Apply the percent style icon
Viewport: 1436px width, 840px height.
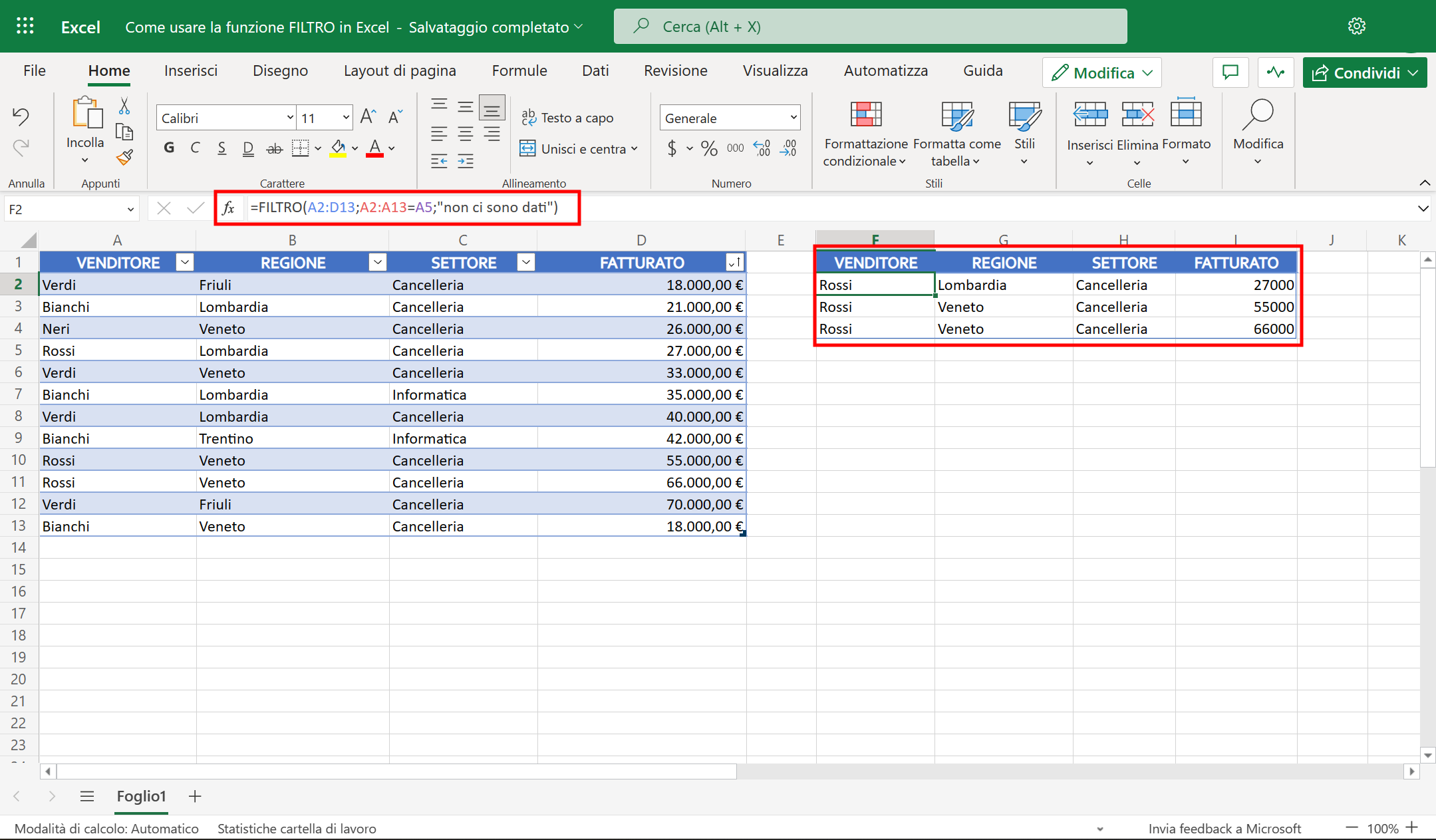click(708, 148)
